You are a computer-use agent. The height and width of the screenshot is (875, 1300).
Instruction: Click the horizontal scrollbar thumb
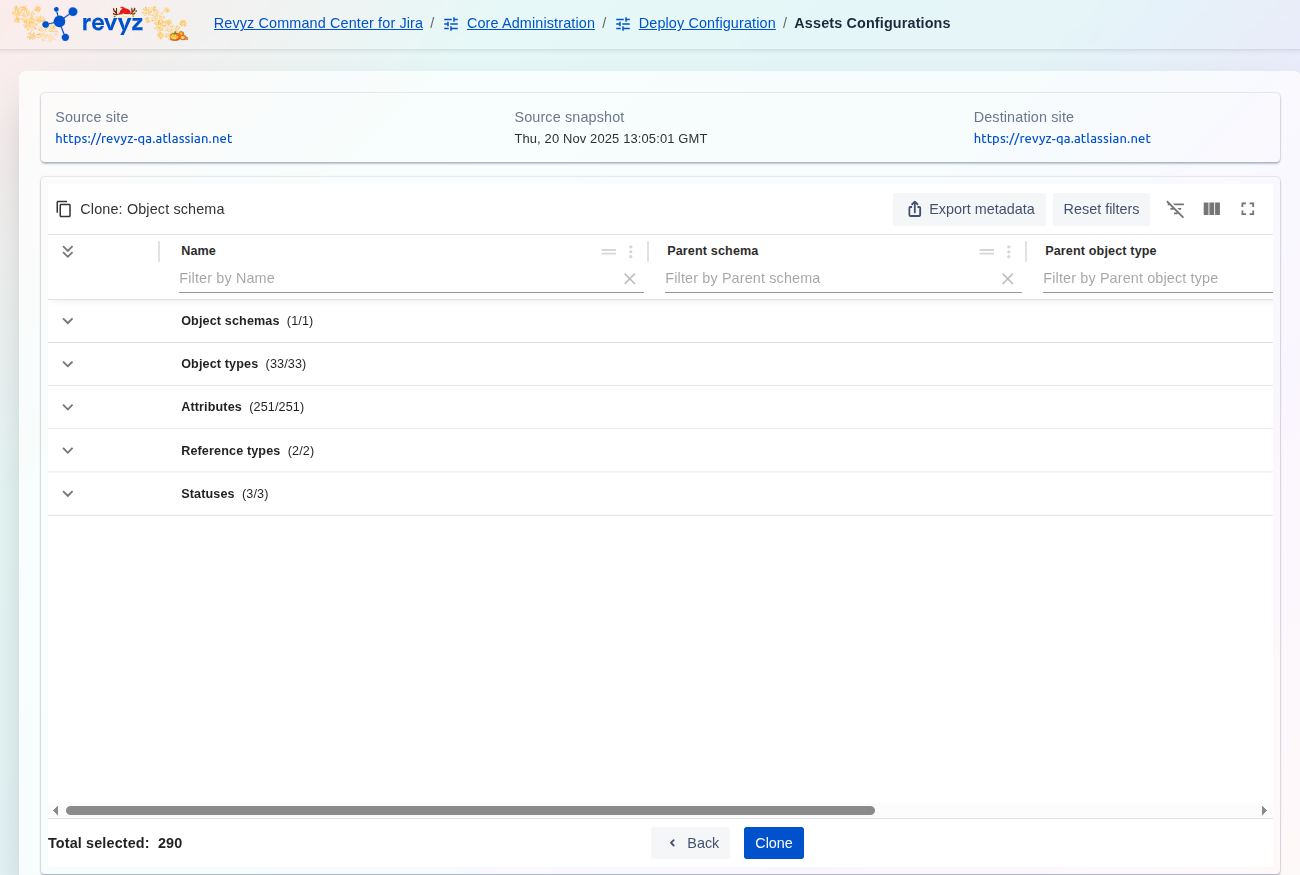click(470, 810)
